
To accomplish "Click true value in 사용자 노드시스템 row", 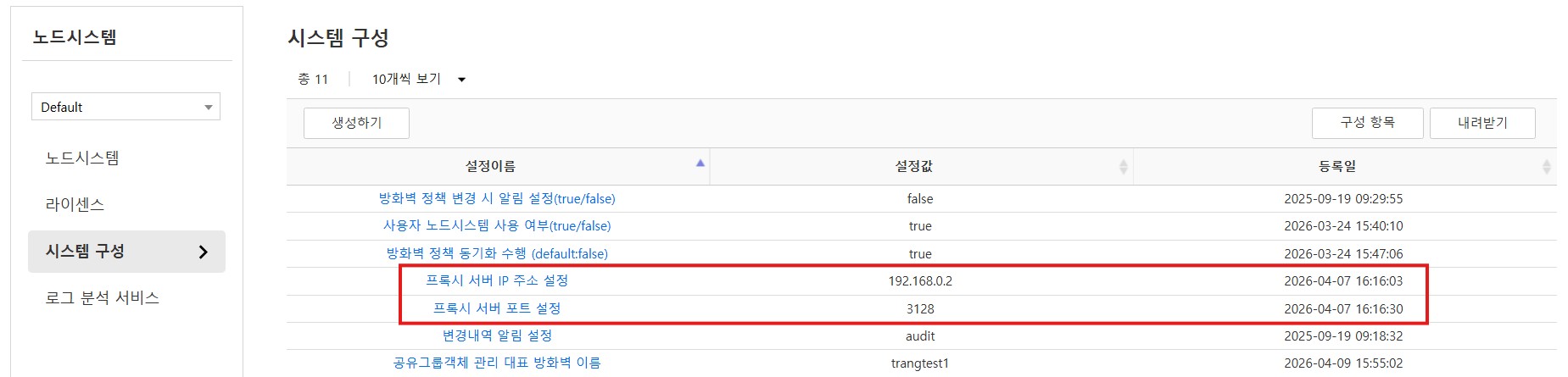I will point(920,226).
